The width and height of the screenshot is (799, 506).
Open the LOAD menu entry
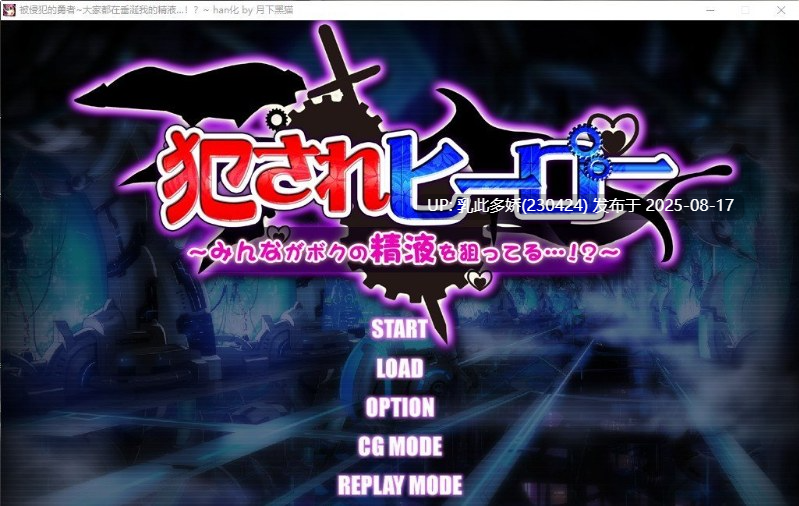tap(400, 368)
